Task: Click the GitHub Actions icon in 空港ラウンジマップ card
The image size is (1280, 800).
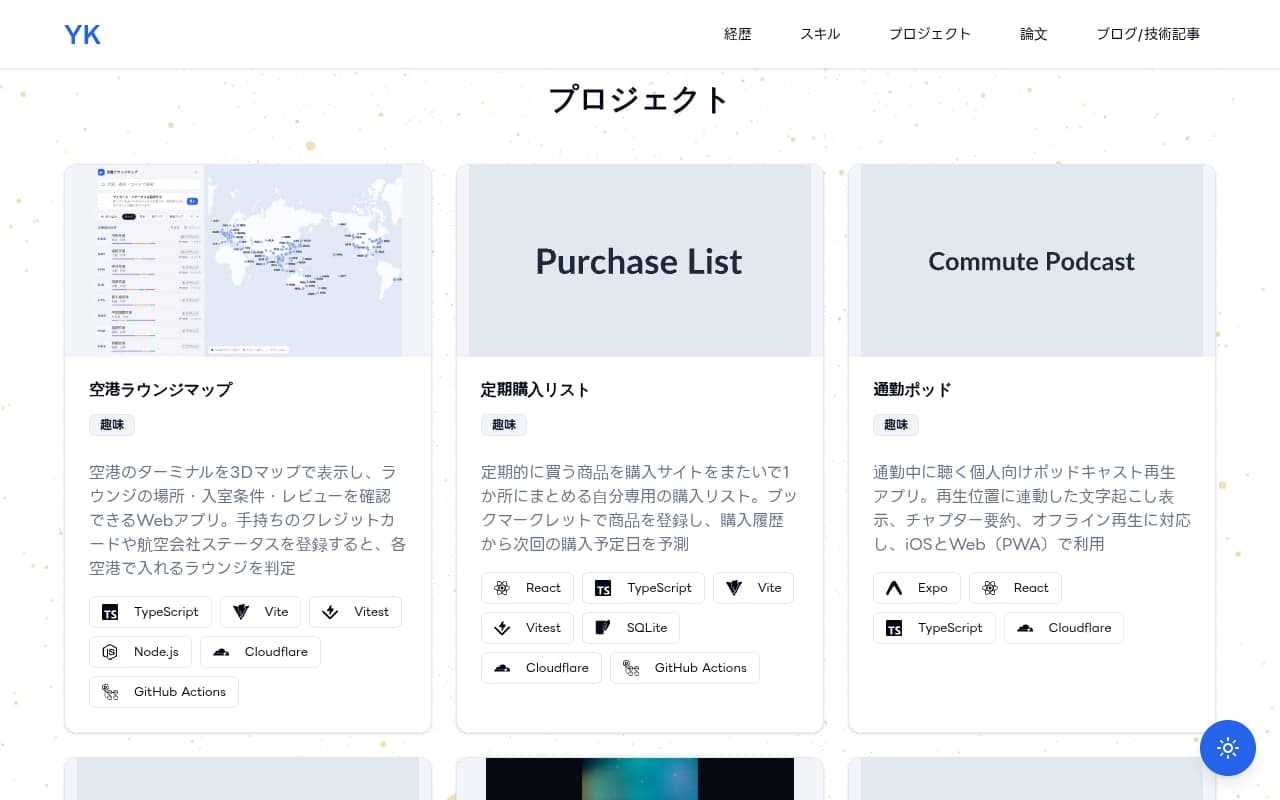Action: (110, 692)
